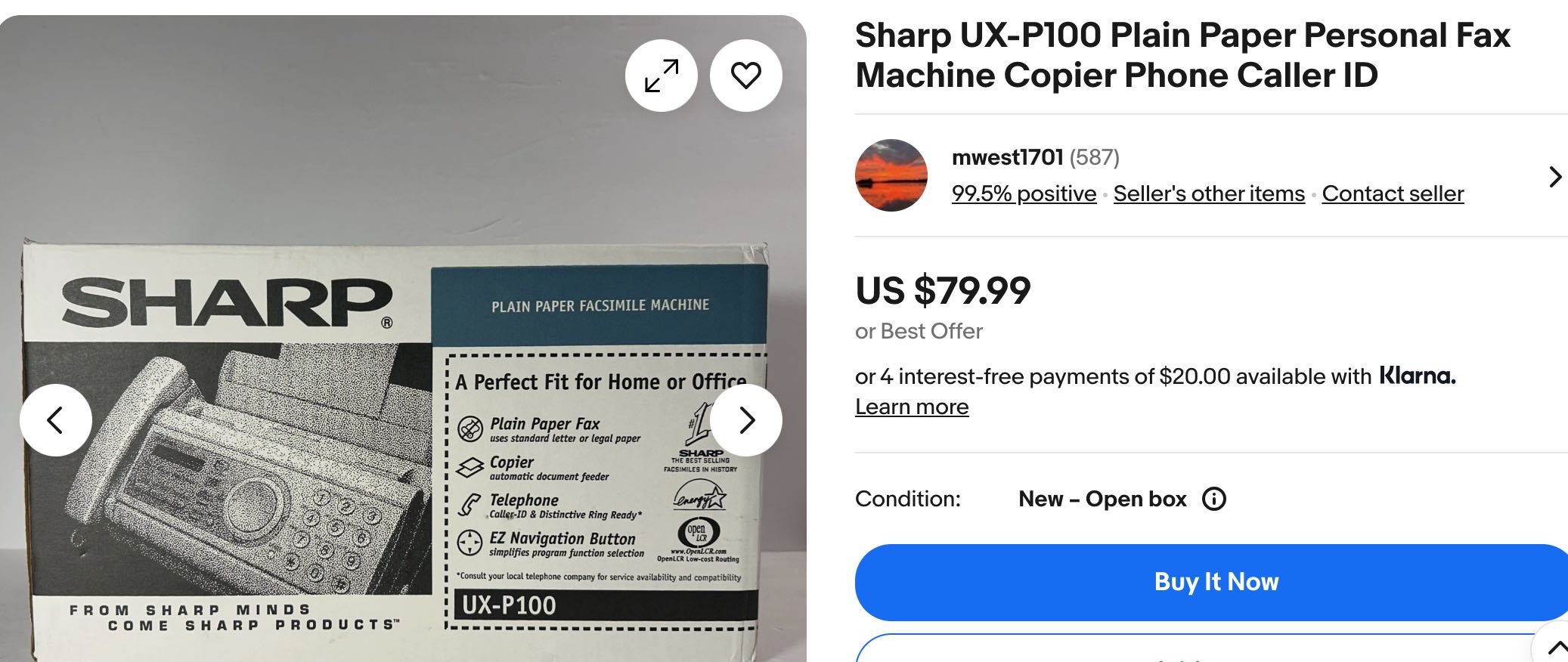
Task: Click the Klarna logo text
Action: click(1418, 376)
